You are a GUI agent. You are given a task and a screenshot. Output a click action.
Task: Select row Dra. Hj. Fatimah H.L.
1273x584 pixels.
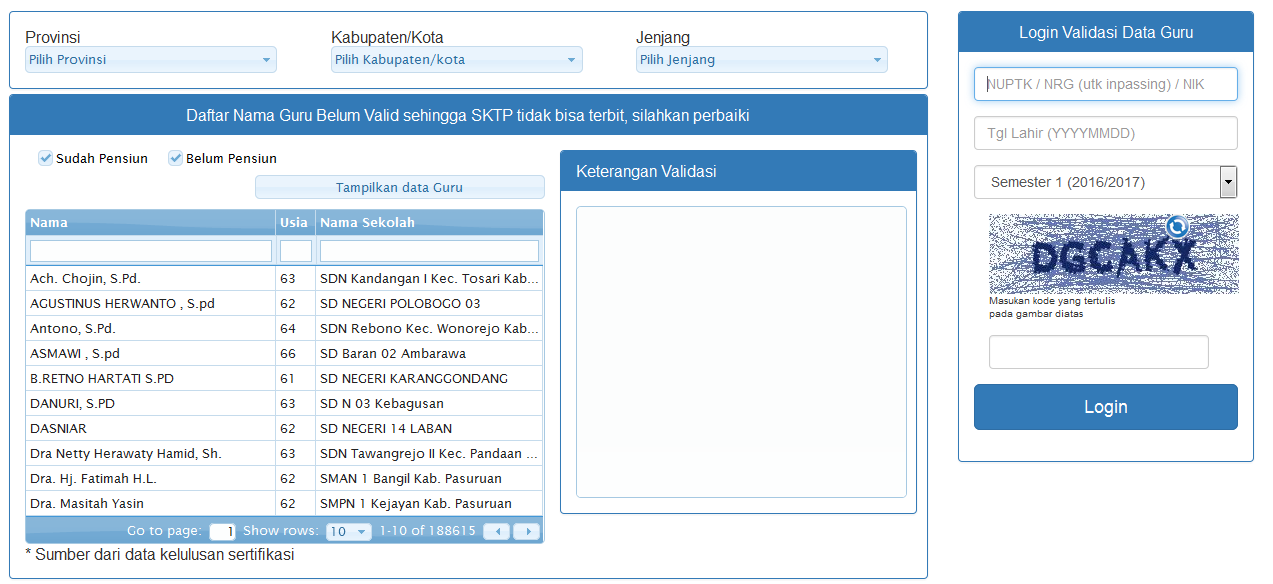(x=284, y=478)
